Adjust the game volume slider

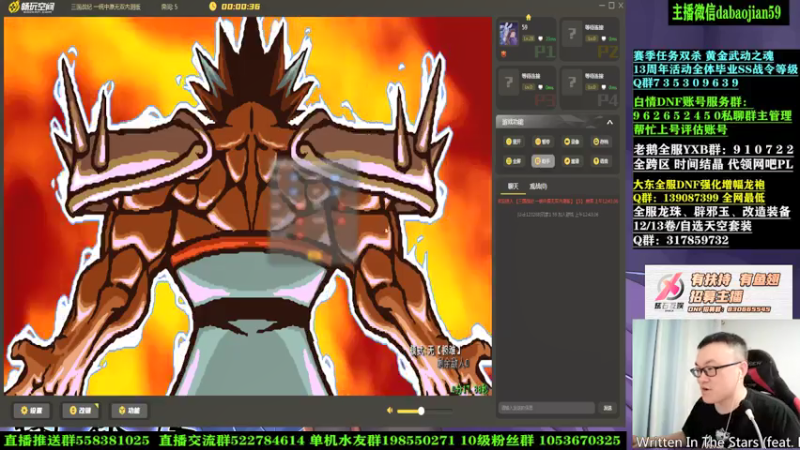pyautogui.click(x=424, y=410)
